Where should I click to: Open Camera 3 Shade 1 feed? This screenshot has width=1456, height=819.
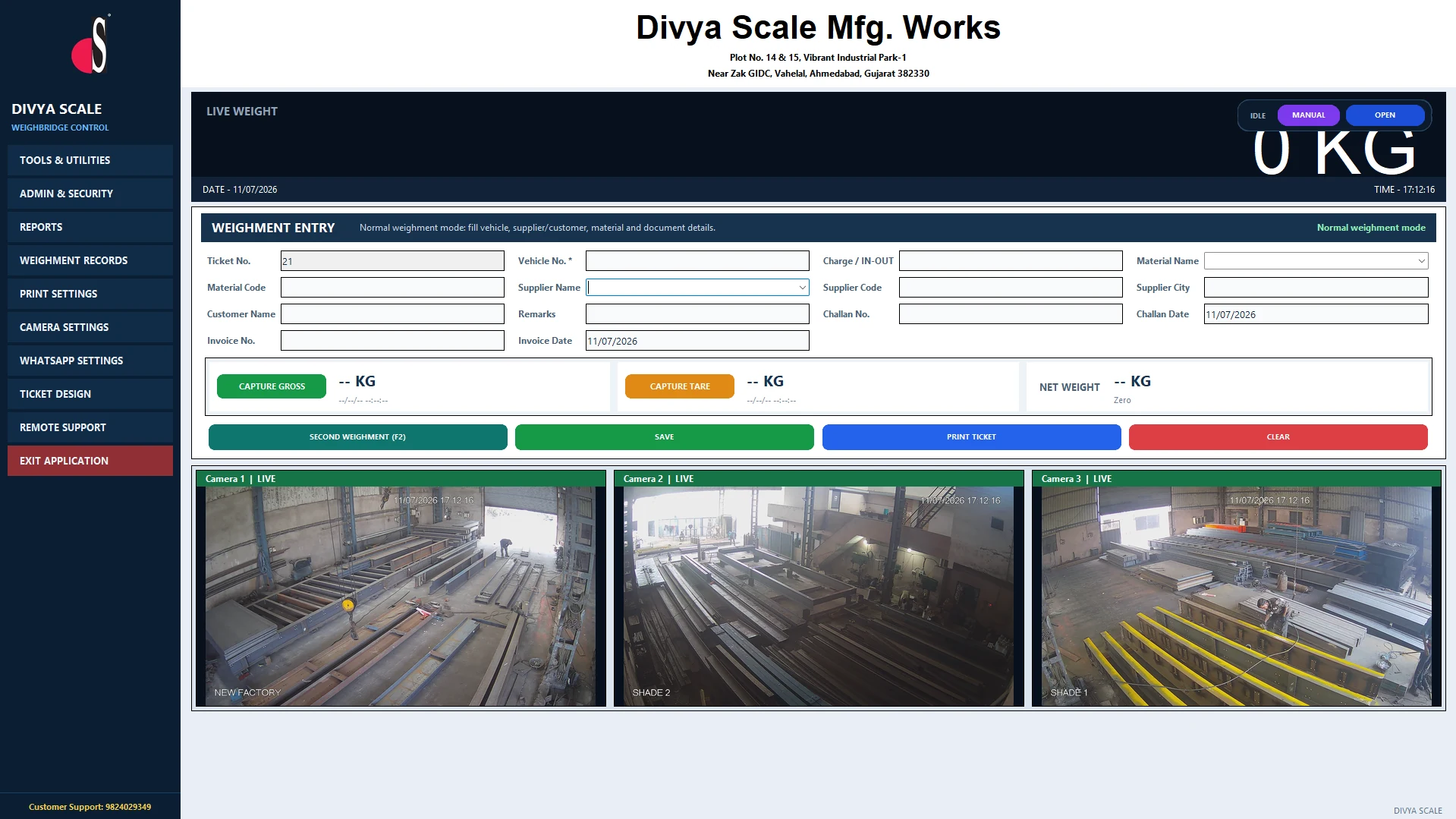point(1237,597)
